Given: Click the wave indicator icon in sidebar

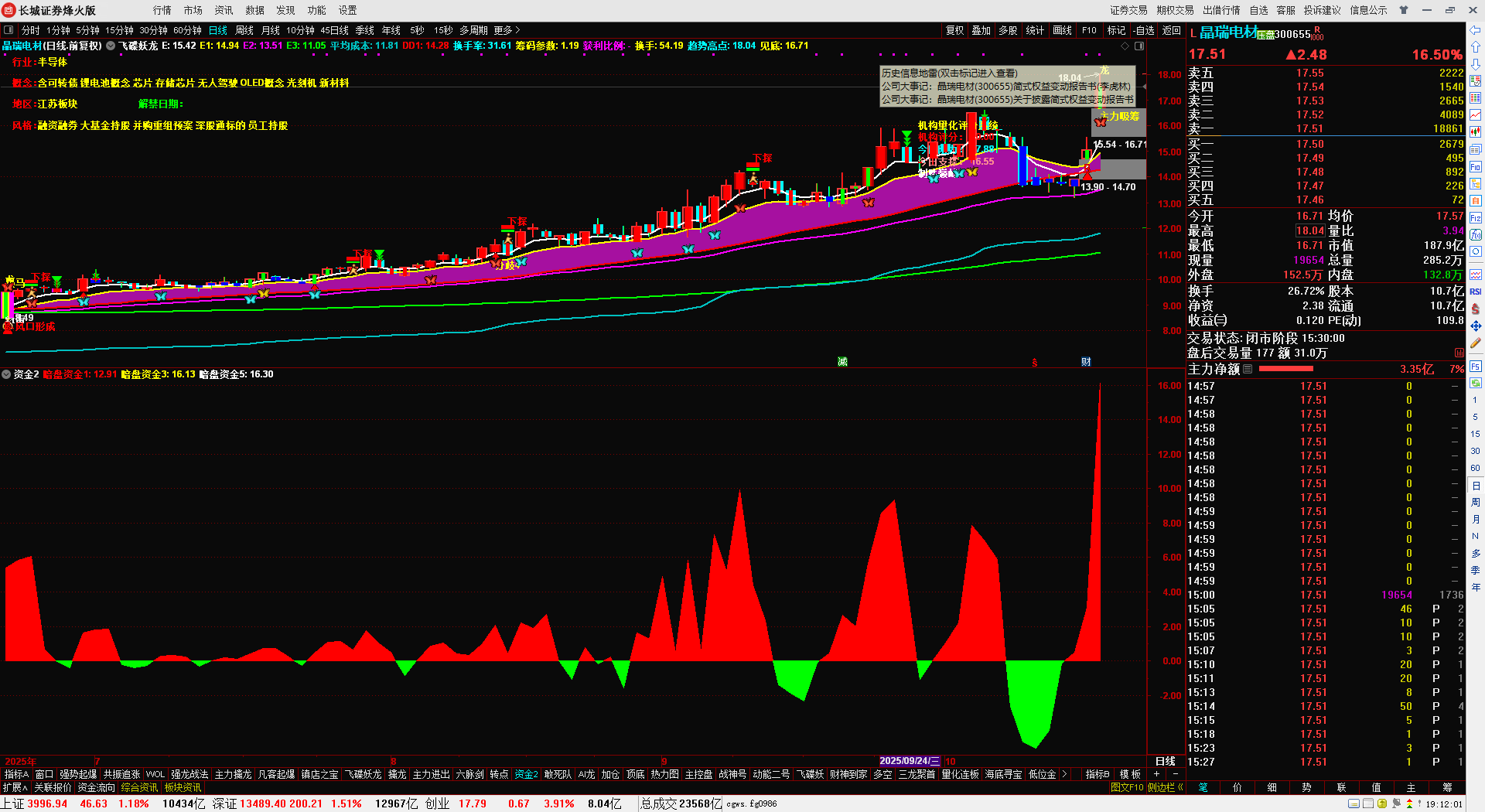Looking at the screenshot, I should pyautogui.click(x=1475, y=275).
